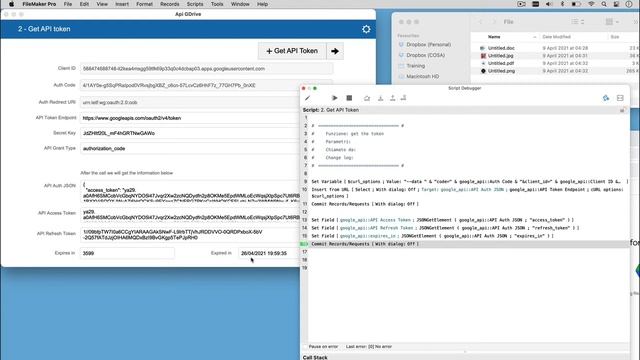Select Dropbox (Personal) in Finder sidebar
The height and width of the screenshot is (360, 640).
point(428,44)
